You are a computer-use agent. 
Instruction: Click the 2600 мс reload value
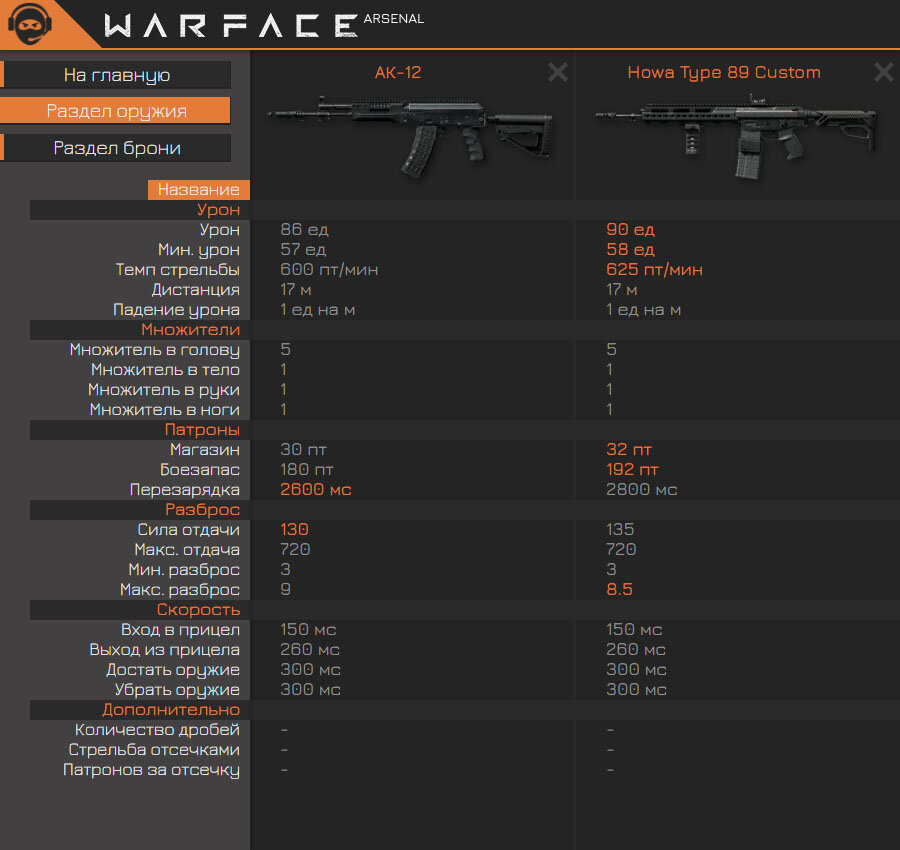(316, 490)
